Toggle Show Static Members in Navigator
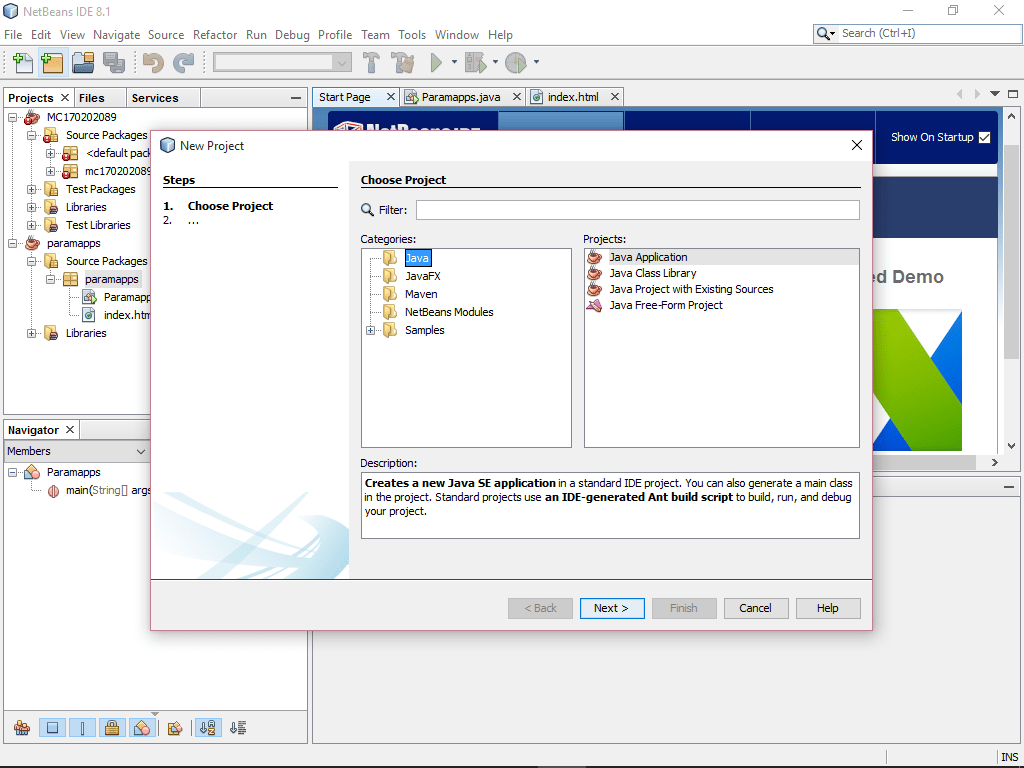The image size is (1024, 768). [x=82, y=728]
